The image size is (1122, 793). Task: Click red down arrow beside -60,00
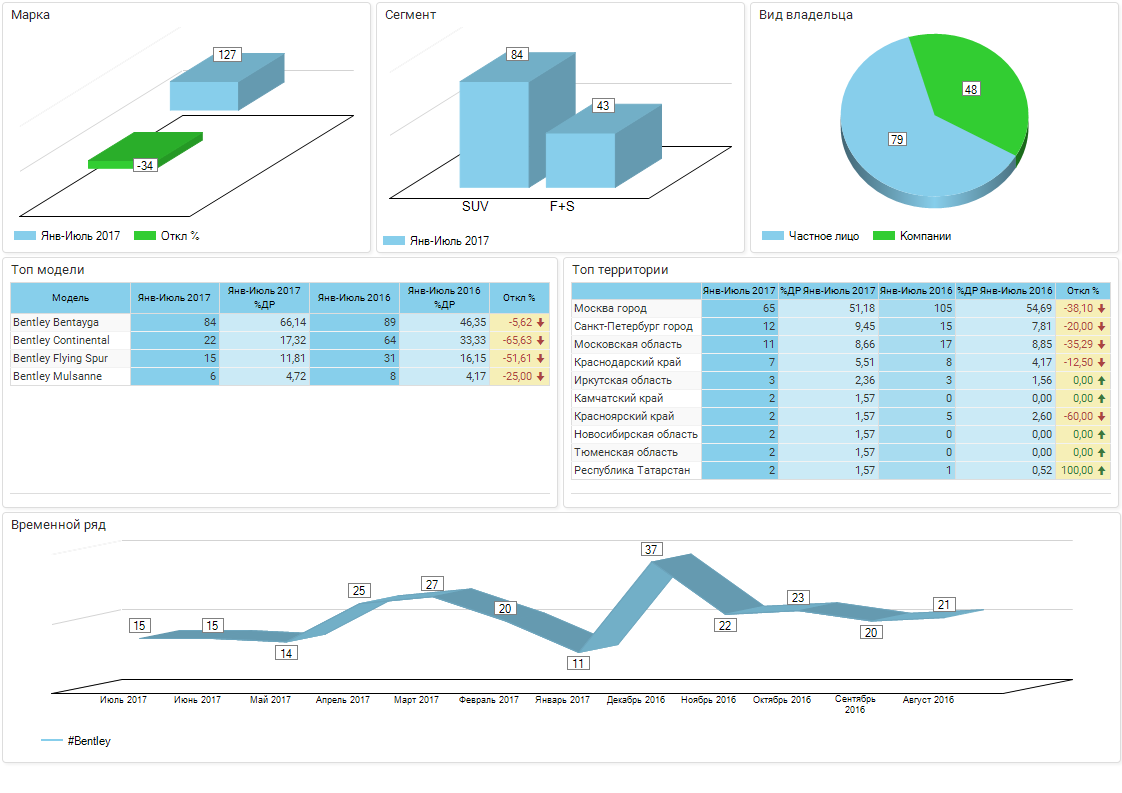click(1101, 417)
